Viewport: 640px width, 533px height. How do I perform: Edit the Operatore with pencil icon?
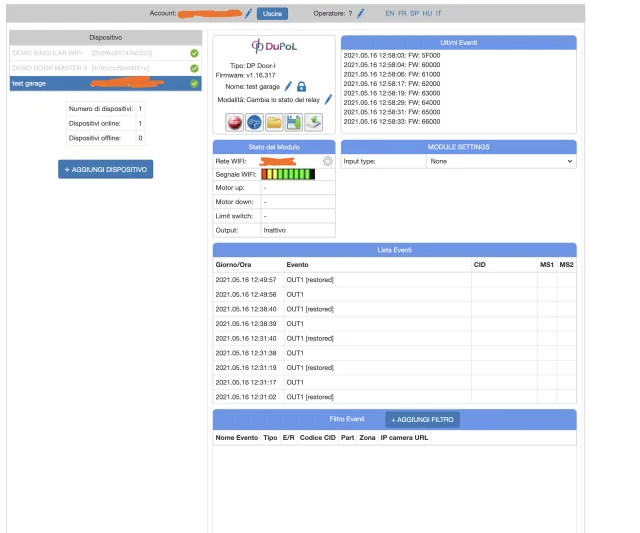point(360,13)
